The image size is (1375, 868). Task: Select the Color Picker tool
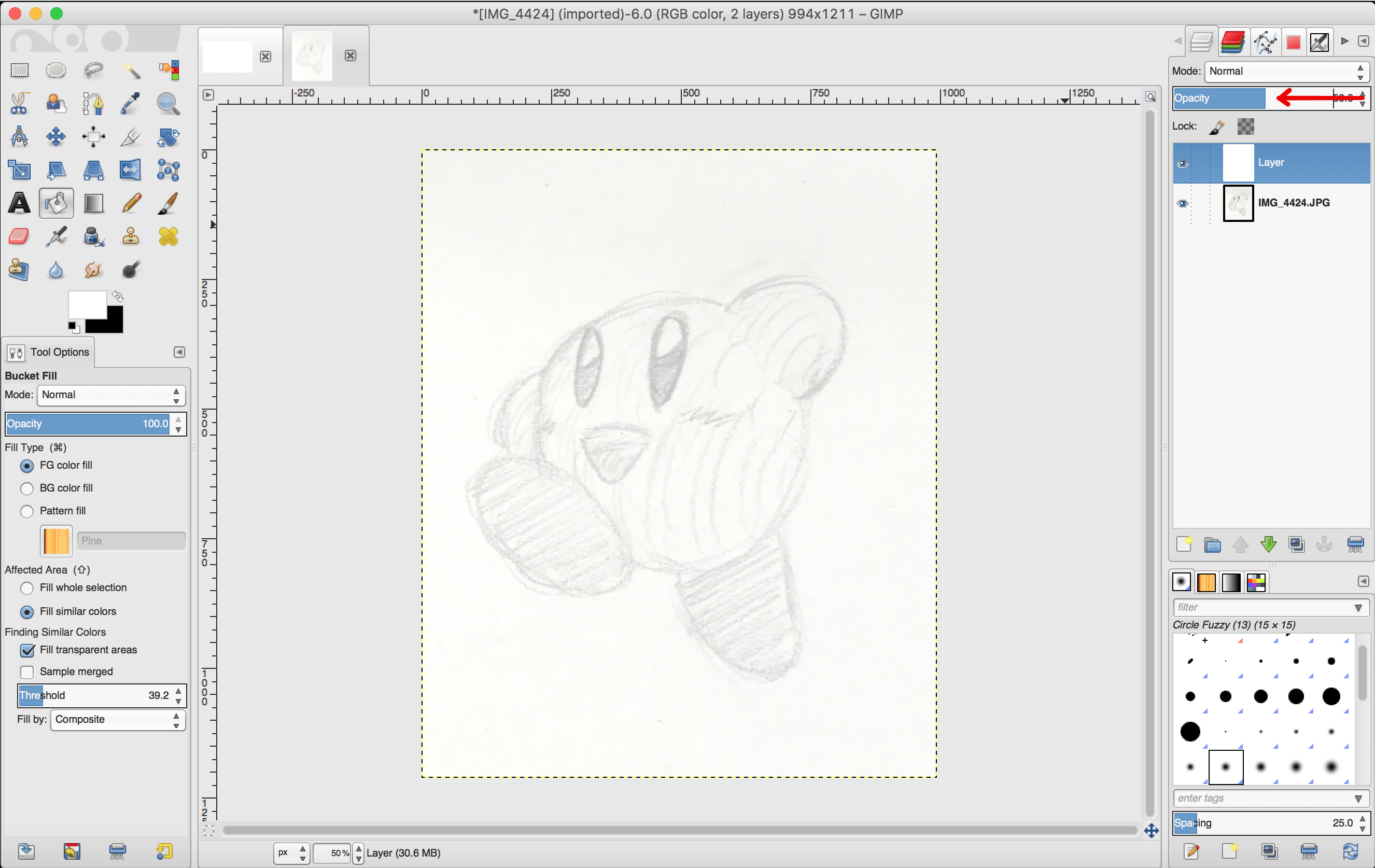131,103
